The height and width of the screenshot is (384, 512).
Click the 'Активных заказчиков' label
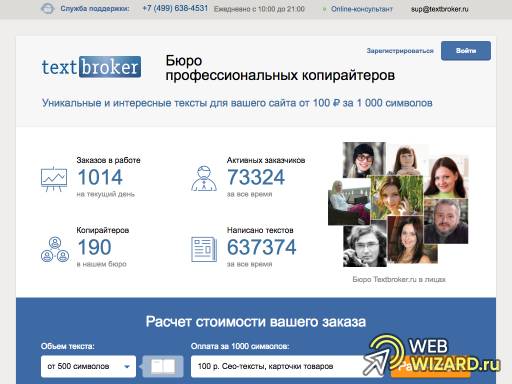[266, 160]
